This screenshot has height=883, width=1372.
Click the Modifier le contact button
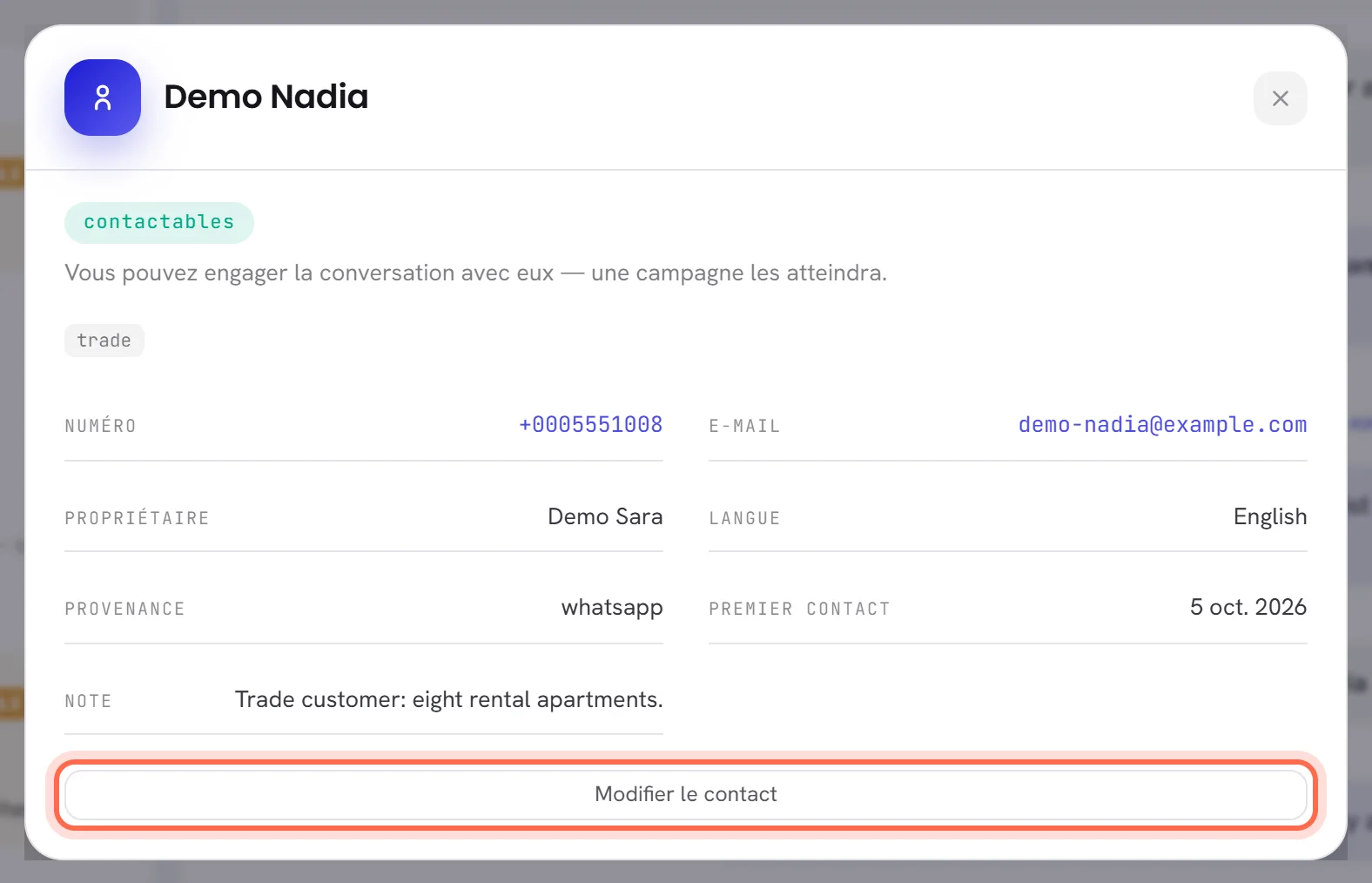coord(686,794)
